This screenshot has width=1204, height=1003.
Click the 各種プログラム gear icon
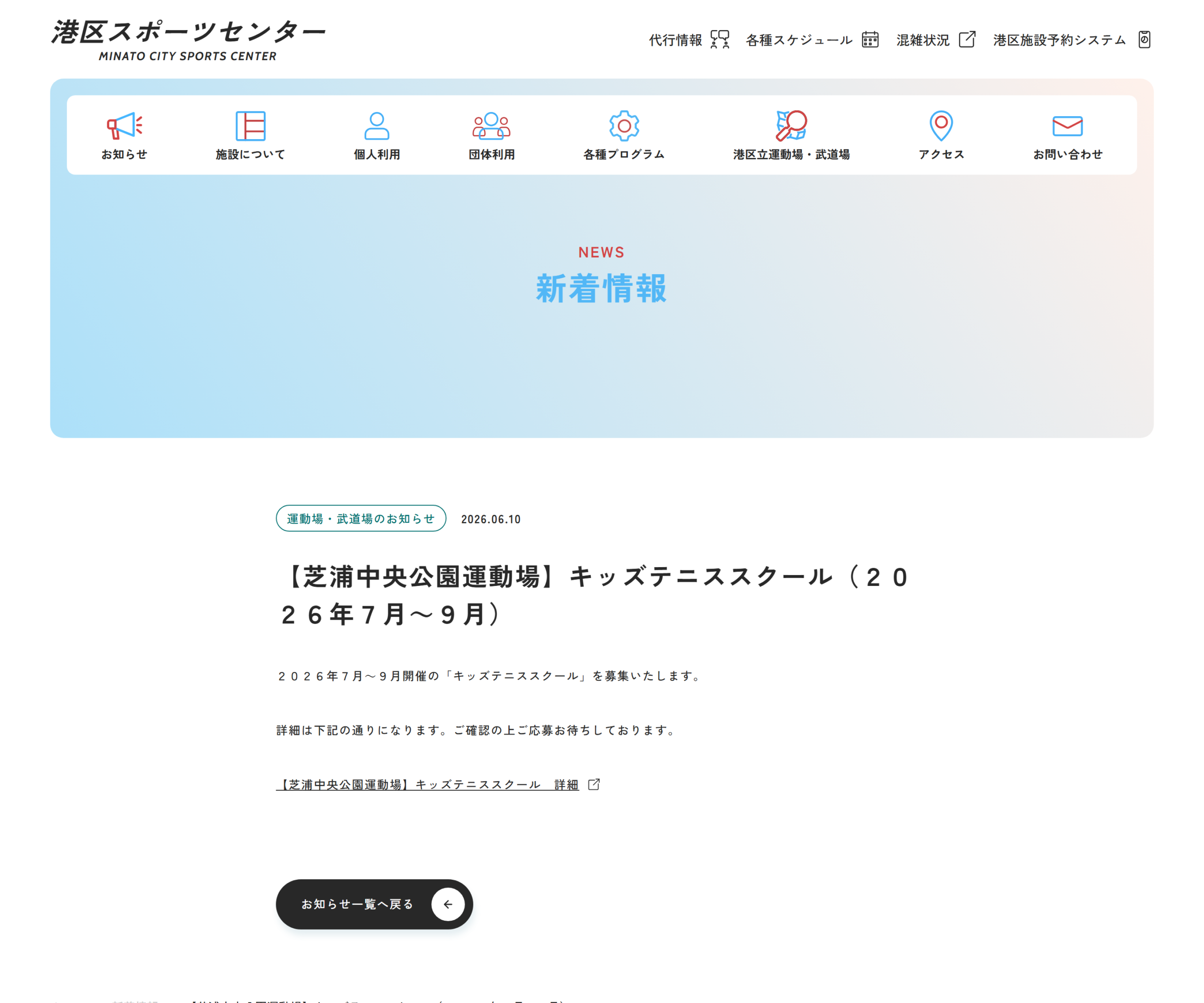[x=624, y=126]
